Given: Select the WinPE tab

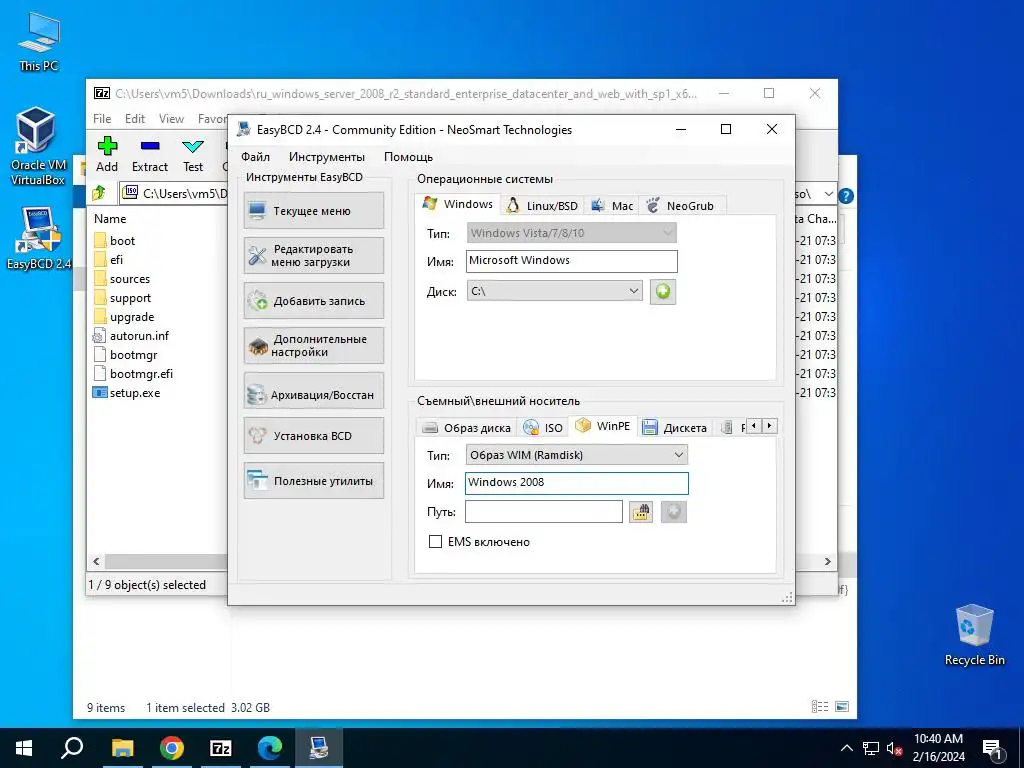Looking at the screenshot, I should coord(602,426).
